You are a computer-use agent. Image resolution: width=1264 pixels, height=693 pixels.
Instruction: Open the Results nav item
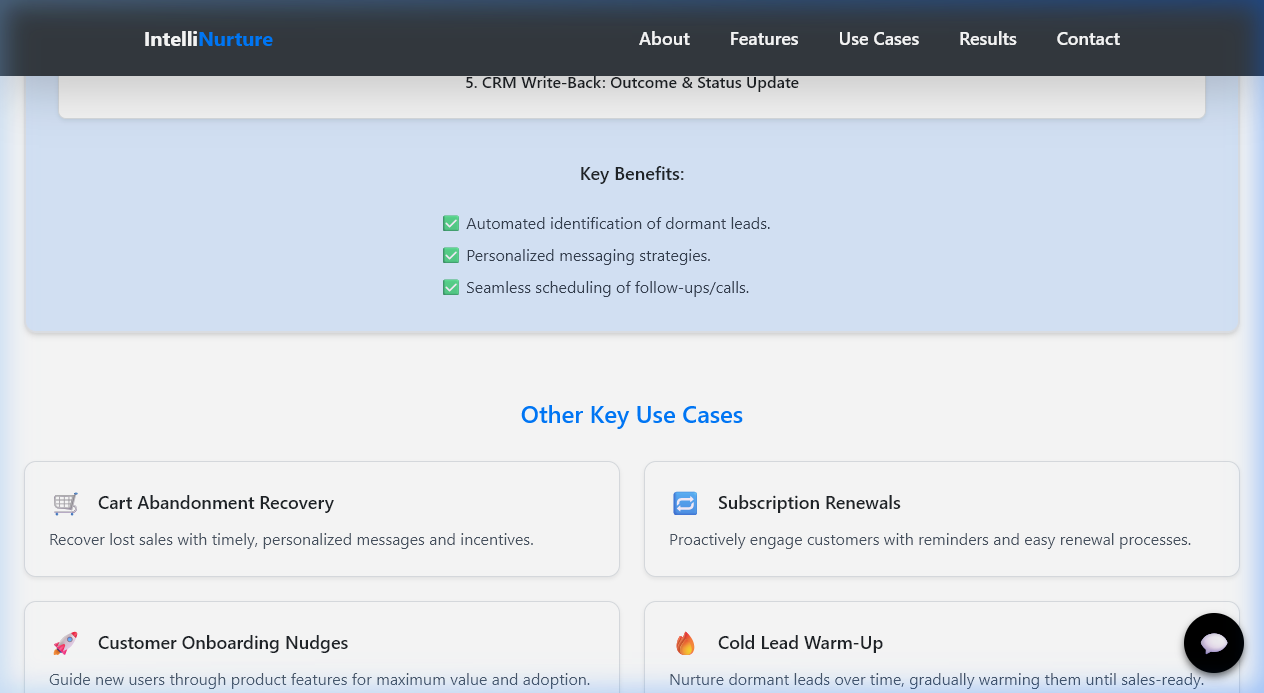[988, 39]
